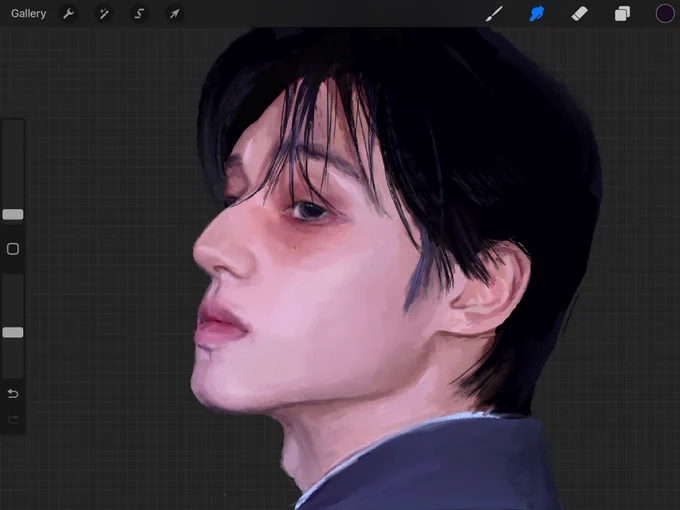Click the brush opacity slider handle
This screenshot has height=510, width=680.
click(x=13, y=333)
